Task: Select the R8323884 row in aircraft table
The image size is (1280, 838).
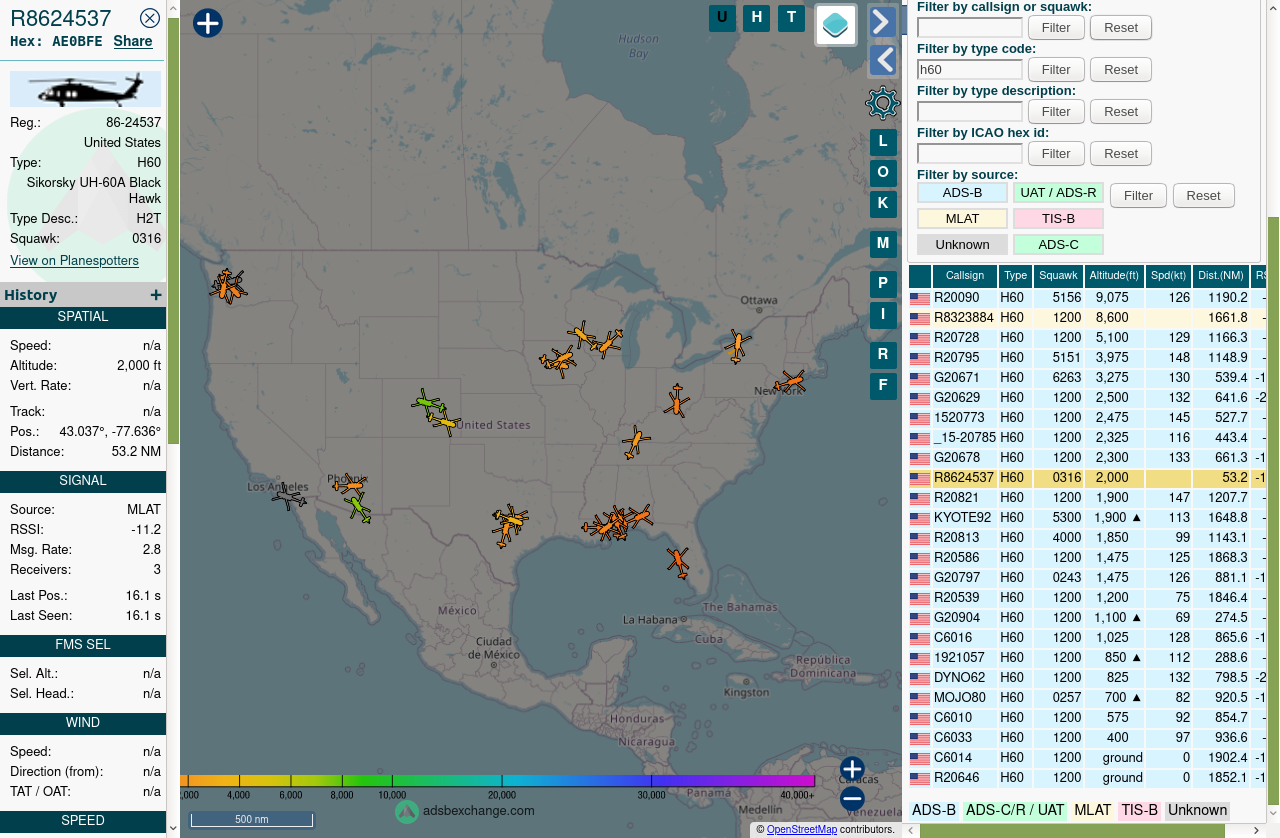Action: pos(1087,318)
